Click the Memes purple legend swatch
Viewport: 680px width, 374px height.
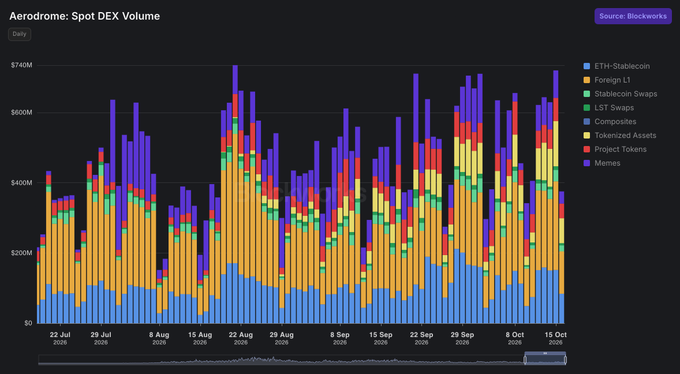pos(587,164)
